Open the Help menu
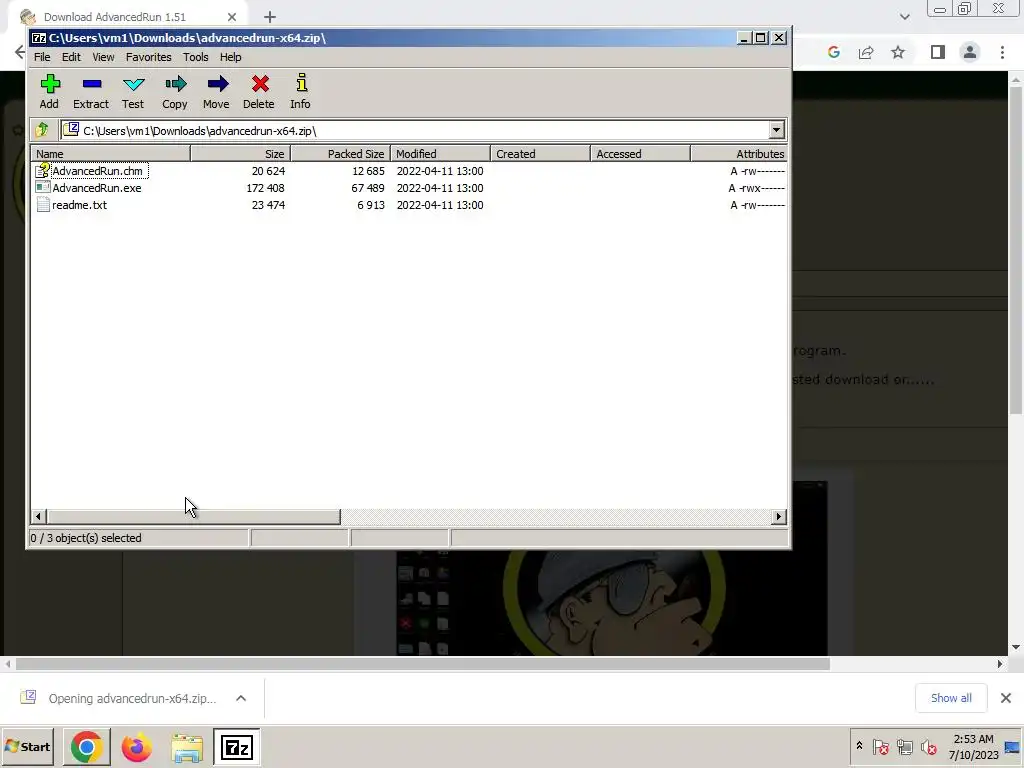 (231, 57)
